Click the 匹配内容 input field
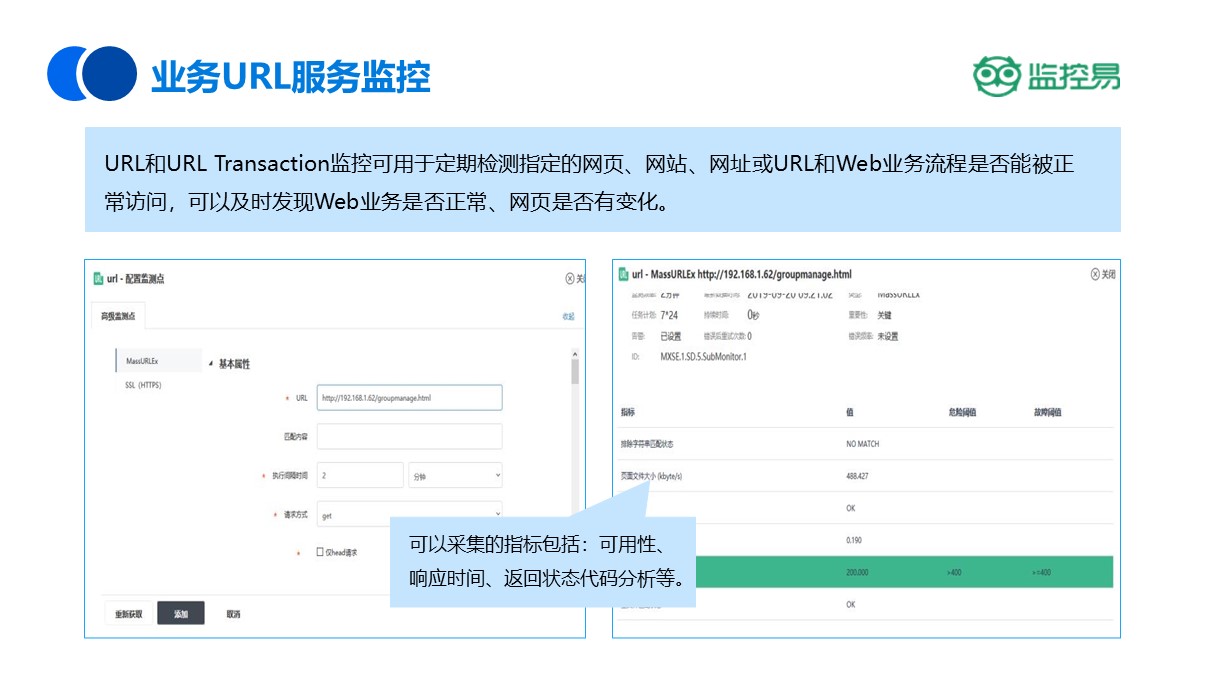Image resolution: width=1210 pixels, height=680 pixels. point(409,437)
